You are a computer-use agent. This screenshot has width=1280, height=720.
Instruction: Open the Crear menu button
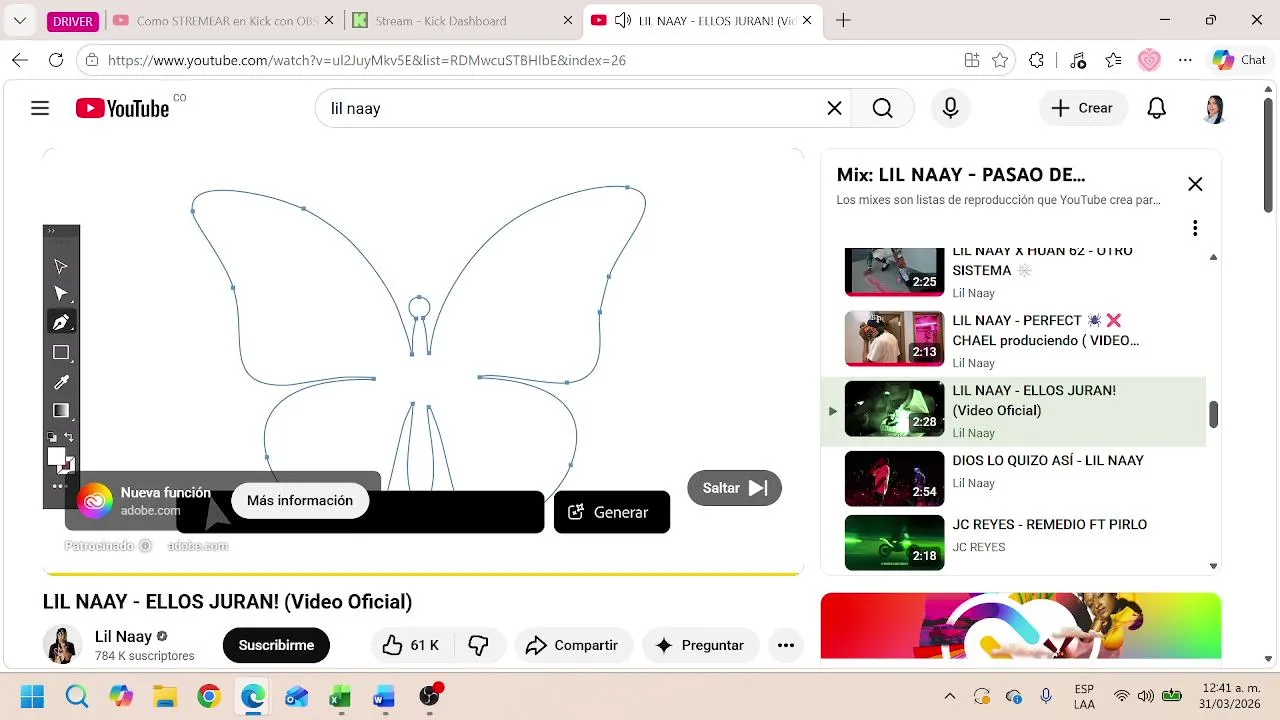click(x=1083, y=108)
